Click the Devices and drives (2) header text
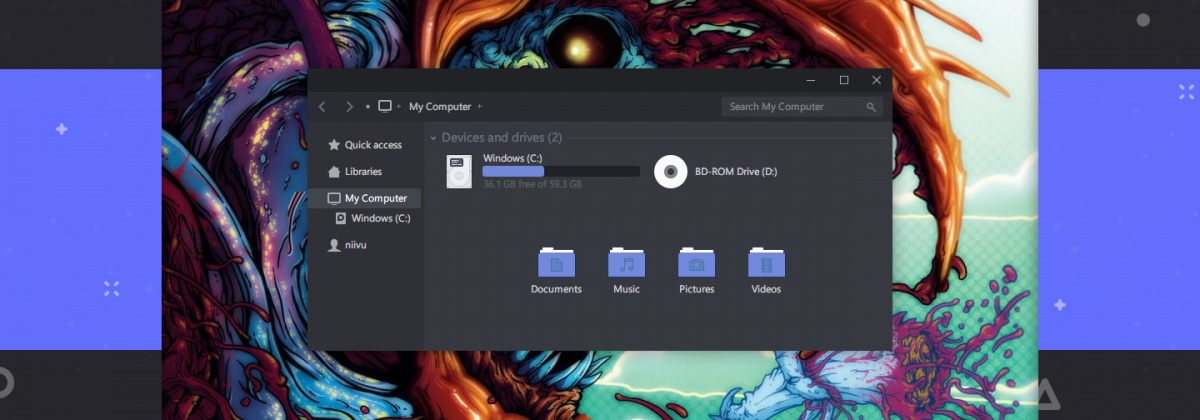 pos(502,138)
